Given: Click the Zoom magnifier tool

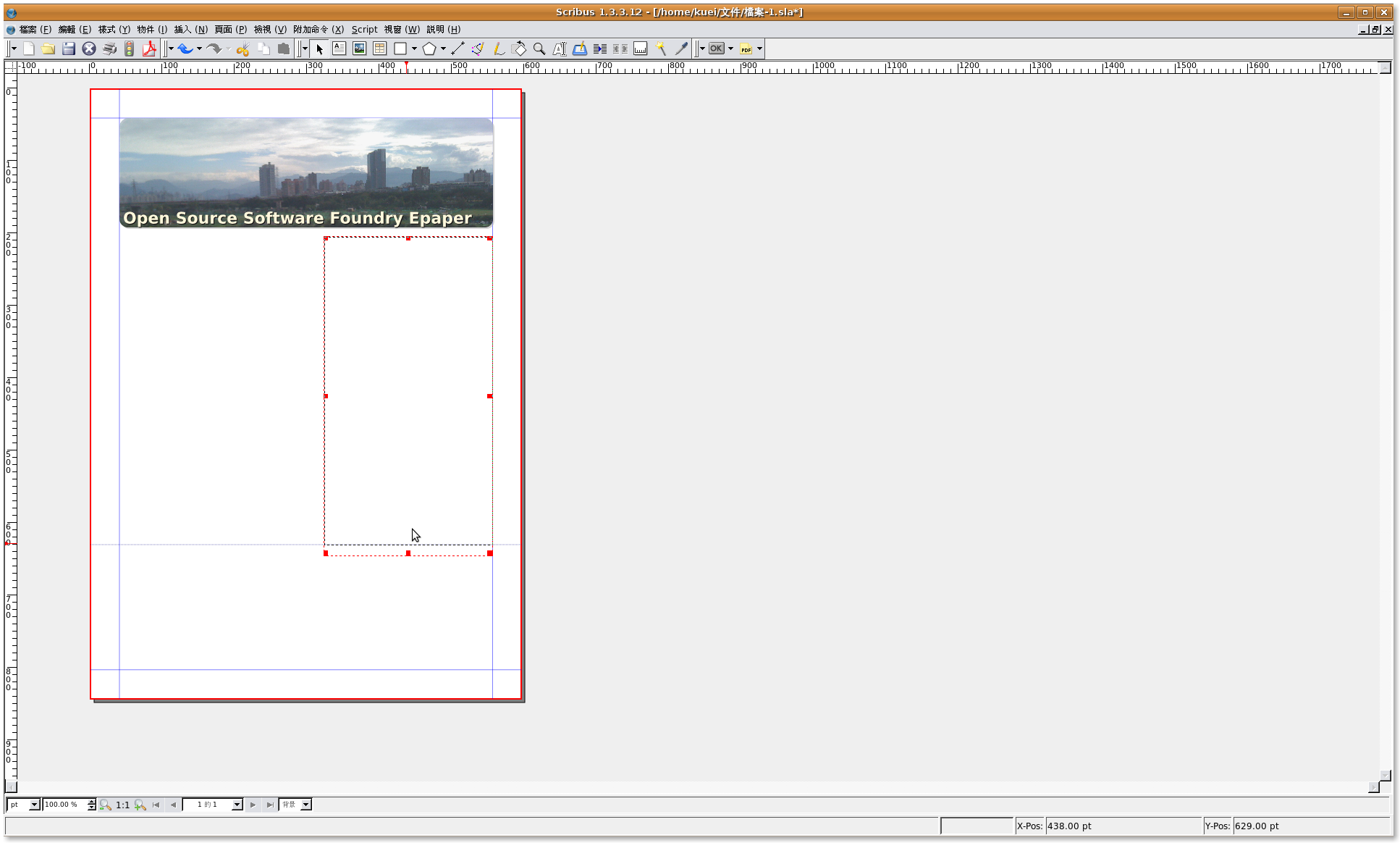Looking at the screenshot, I should tap(539, 49).
